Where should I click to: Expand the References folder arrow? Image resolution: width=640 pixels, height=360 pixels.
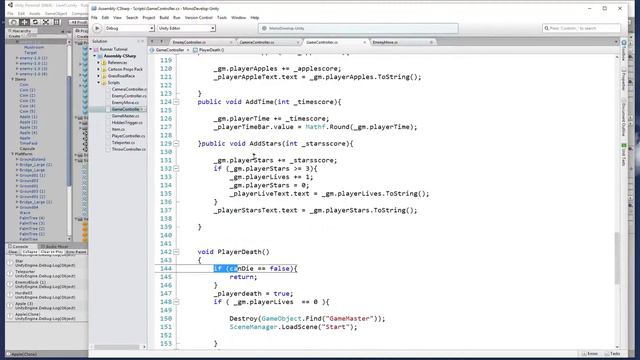98,62
